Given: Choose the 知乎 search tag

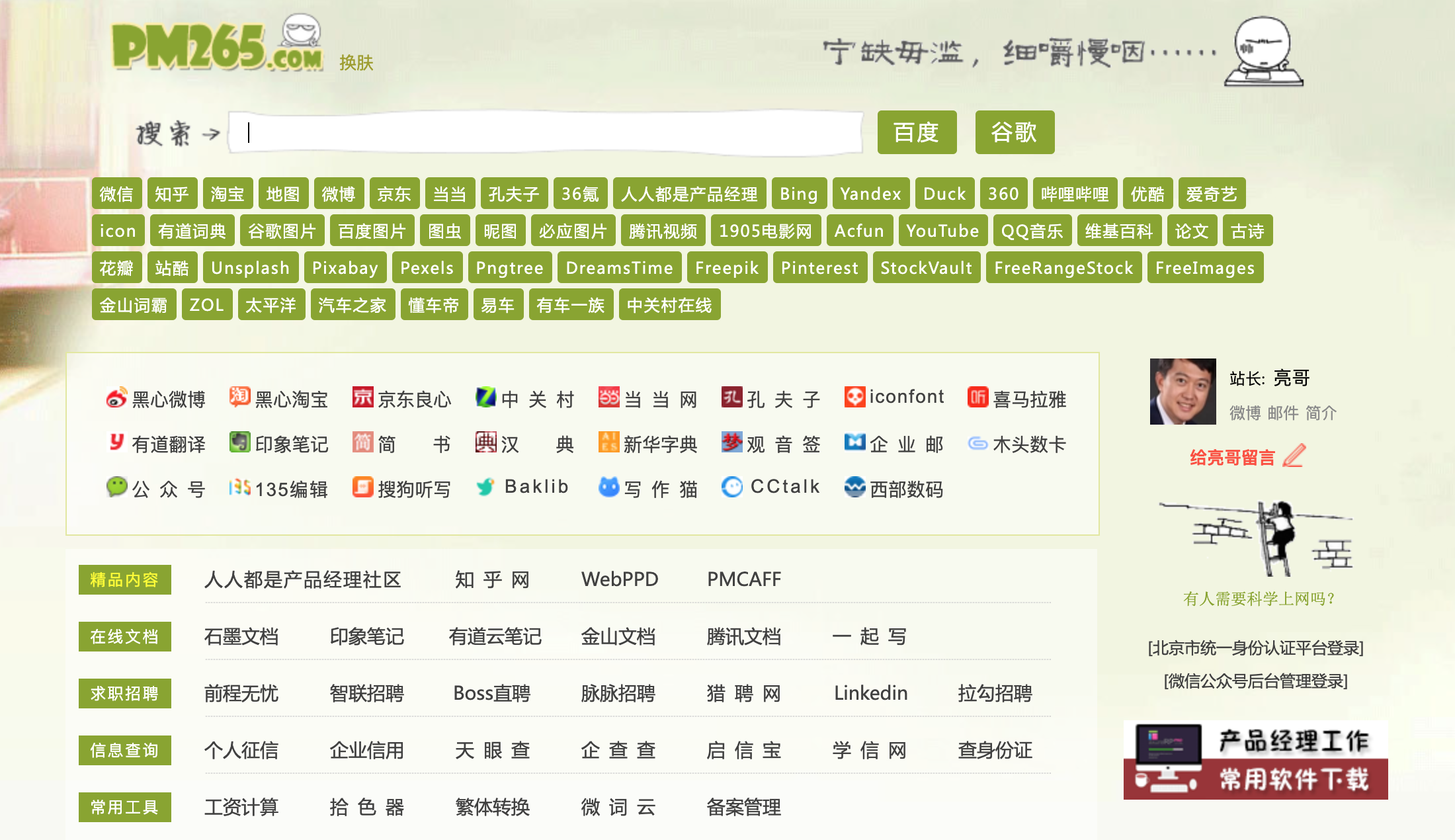Looking at the screenshot, I should [172, 194].
